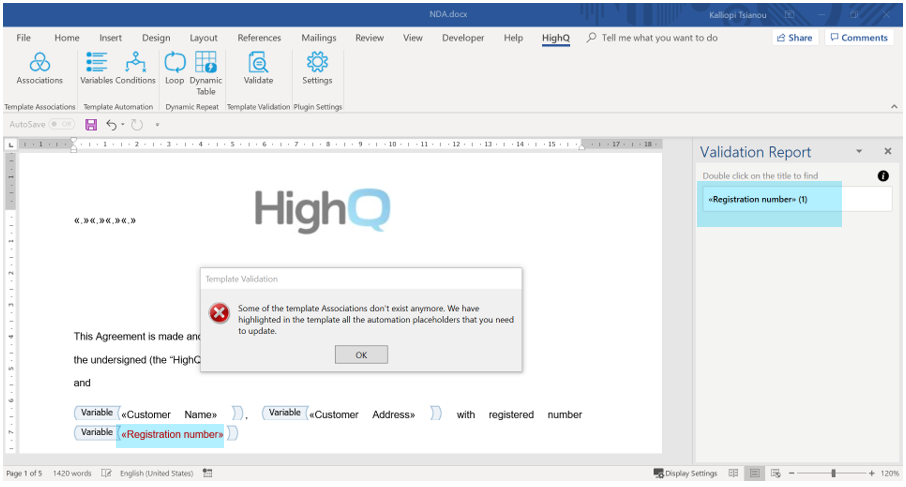The image size is (906, 487).
Task: Open Validation Report pane options dropdown
Action: pyautogui.click(x=859, y=152)
